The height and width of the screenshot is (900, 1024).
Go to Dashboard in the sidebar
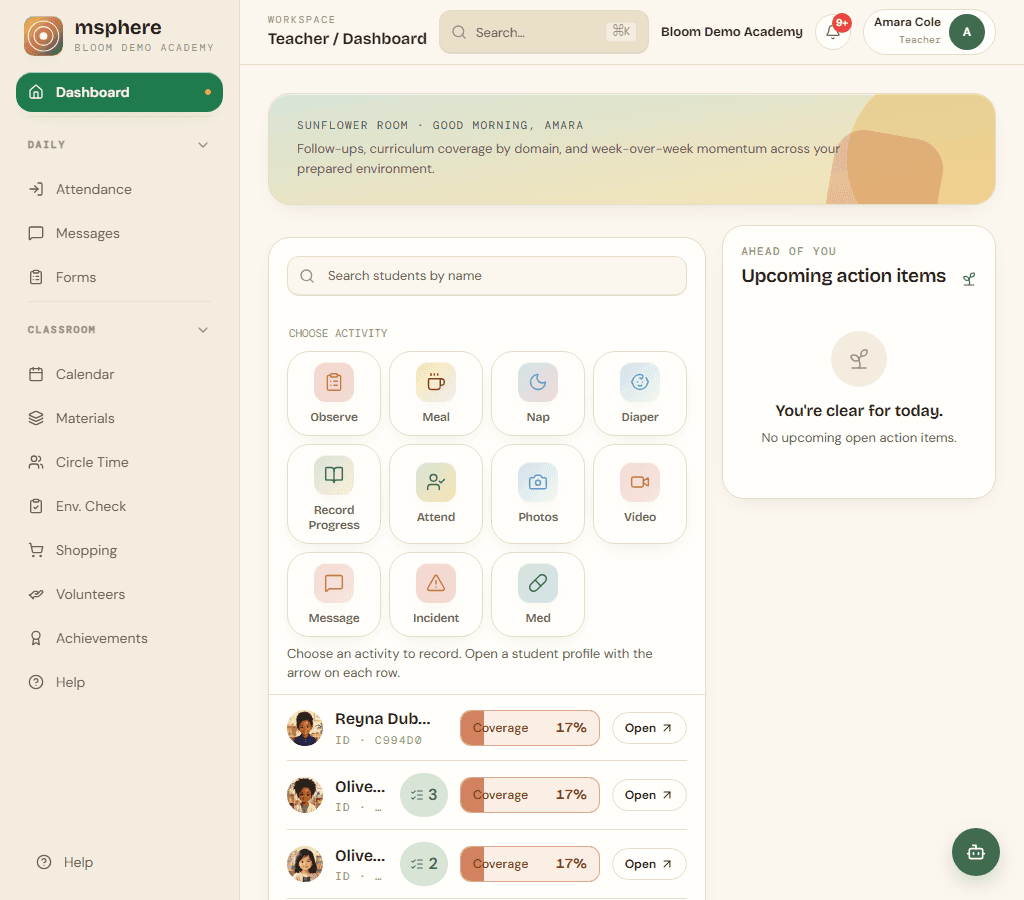[120, 92]
